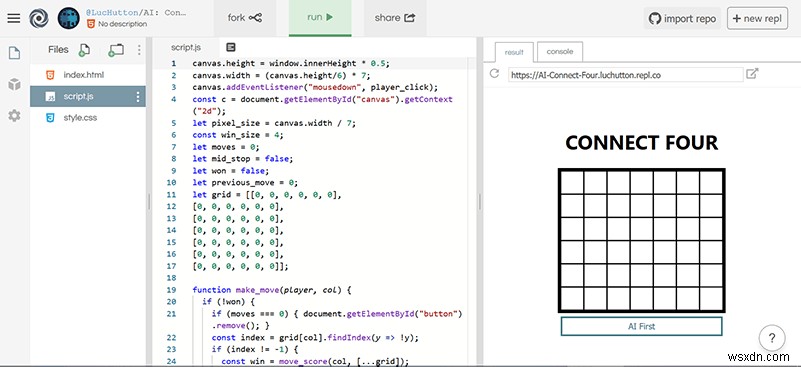
Task: Open the LucHutton user avatar
Action: tap(68, 18)
